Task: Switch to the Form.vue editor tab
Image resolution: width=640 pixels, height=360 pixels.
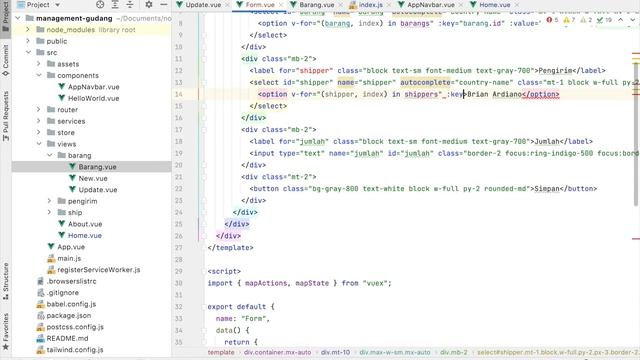Action: (260, 5)
